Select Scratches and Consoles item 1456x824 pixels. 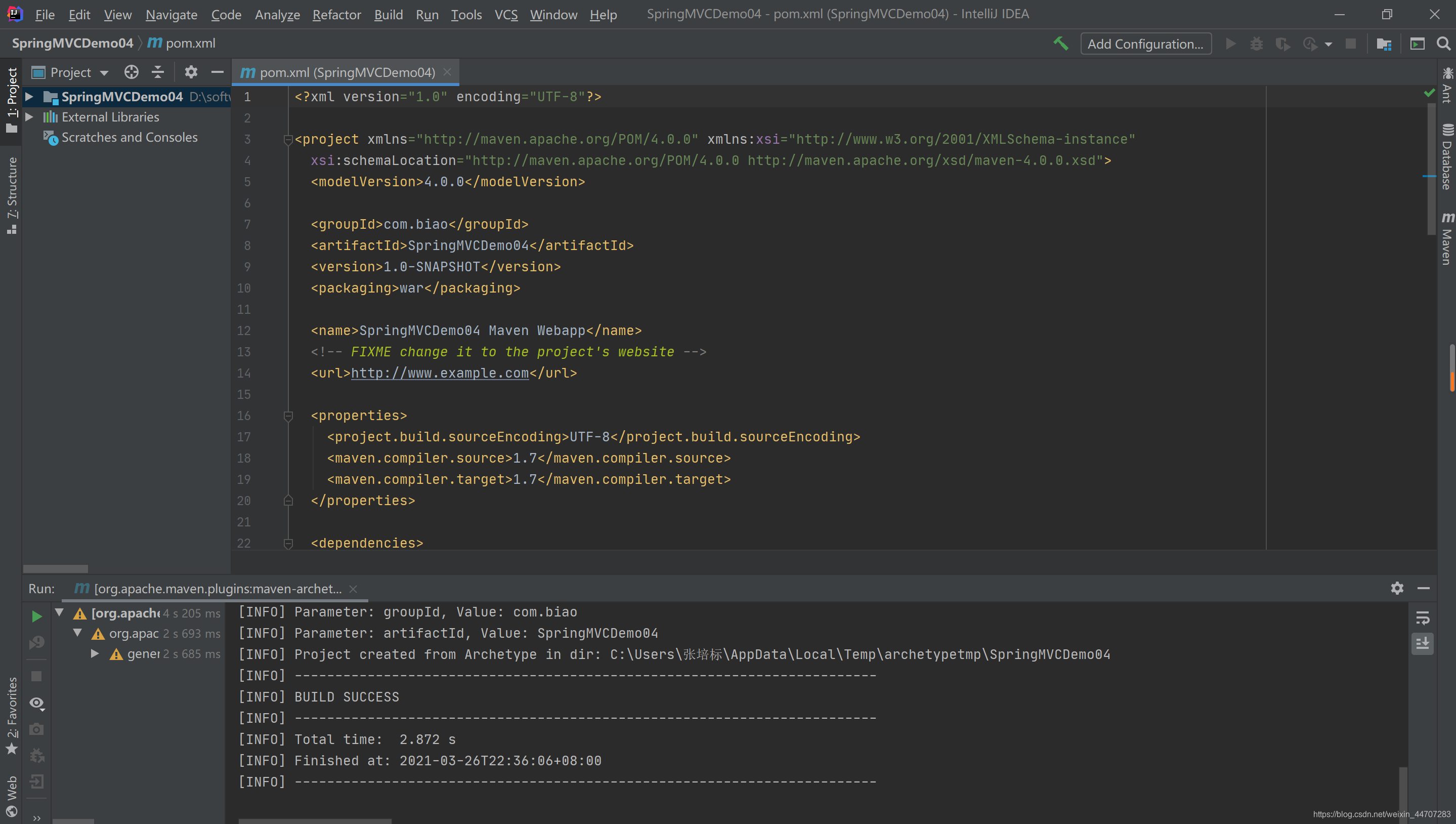tap(121, 137)
